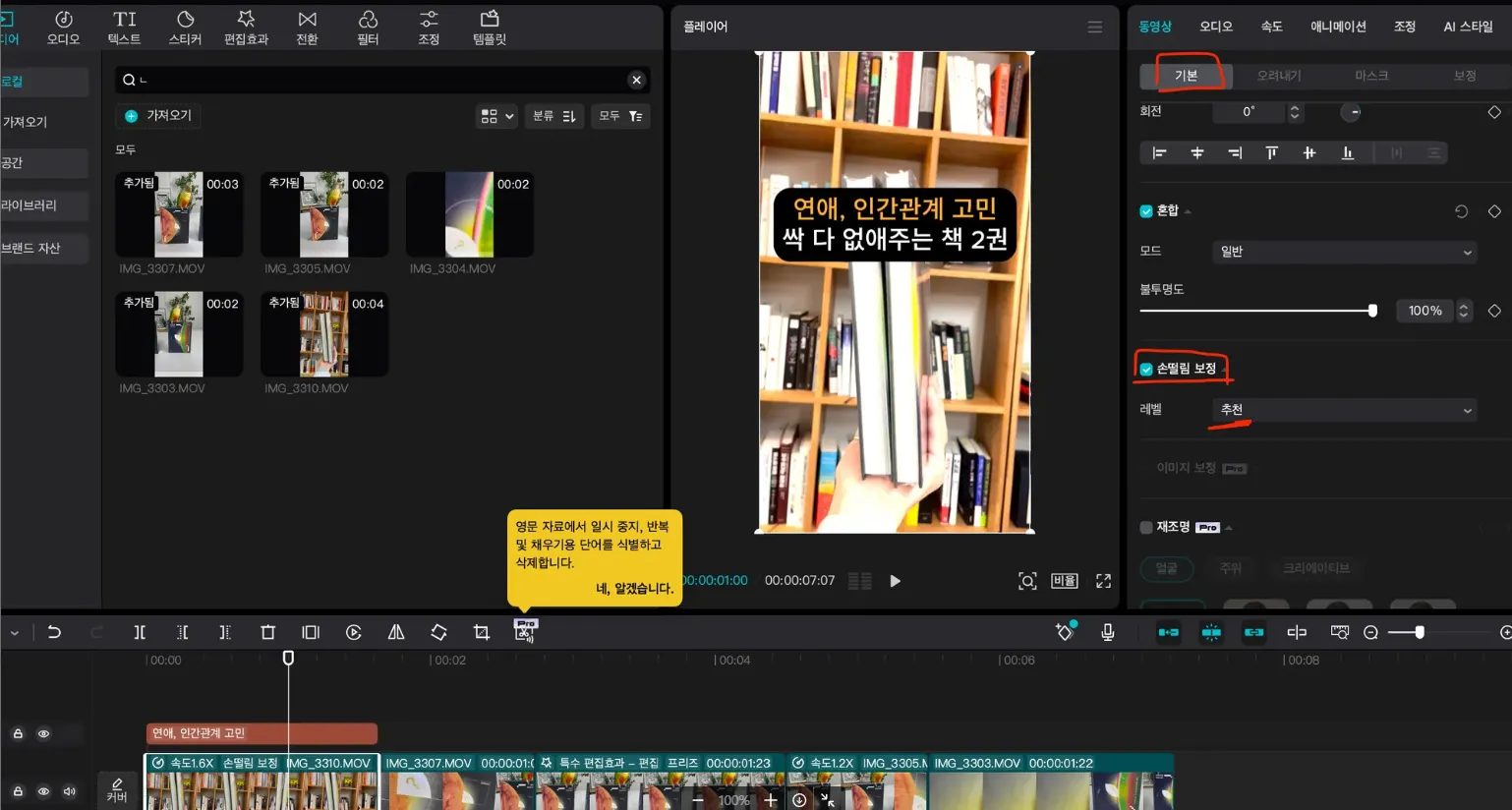Open the 편집효과 effects panel

[246, 28]
